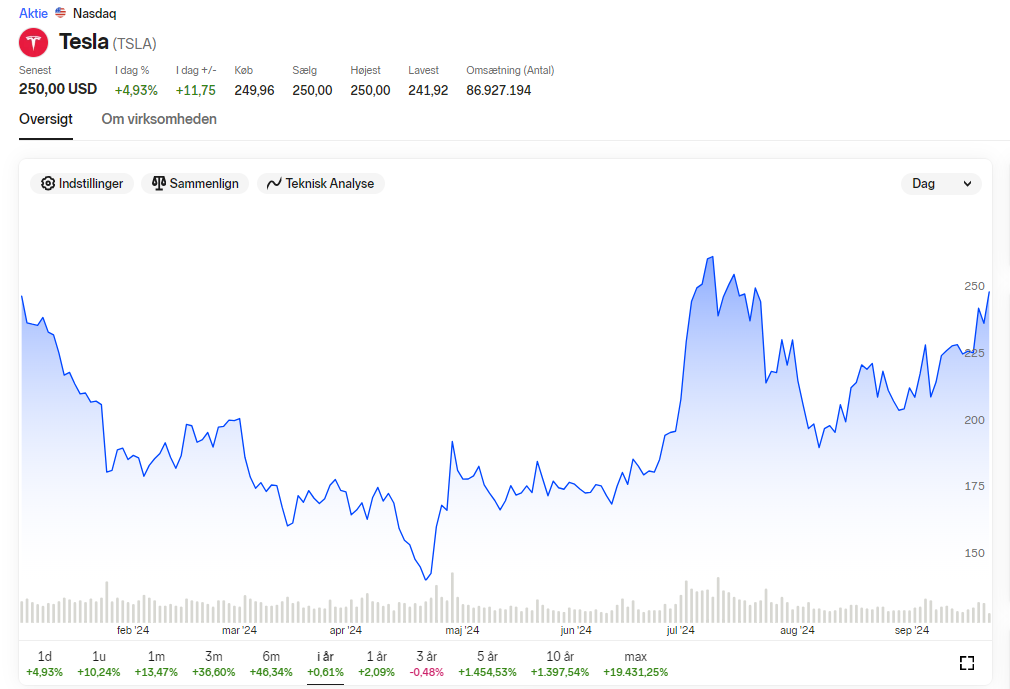Image resolution: width=1010 pixels, height=689 pixels.
Task: Click the feb '24 axis label
Action: click(133, 630)
